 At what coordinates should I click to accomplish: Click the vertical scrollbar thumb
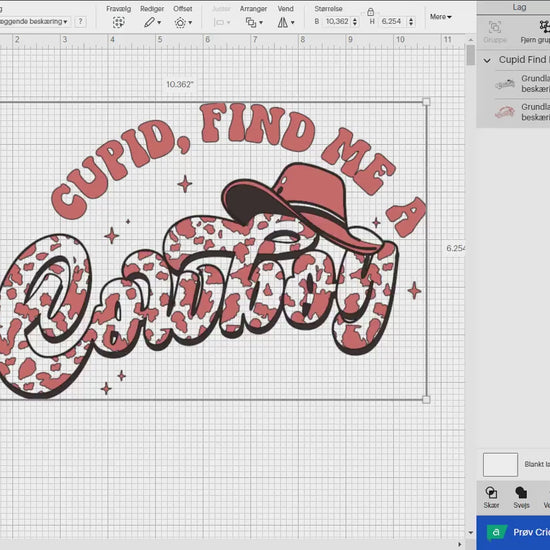pyautogui.click(x=471, y=55)
